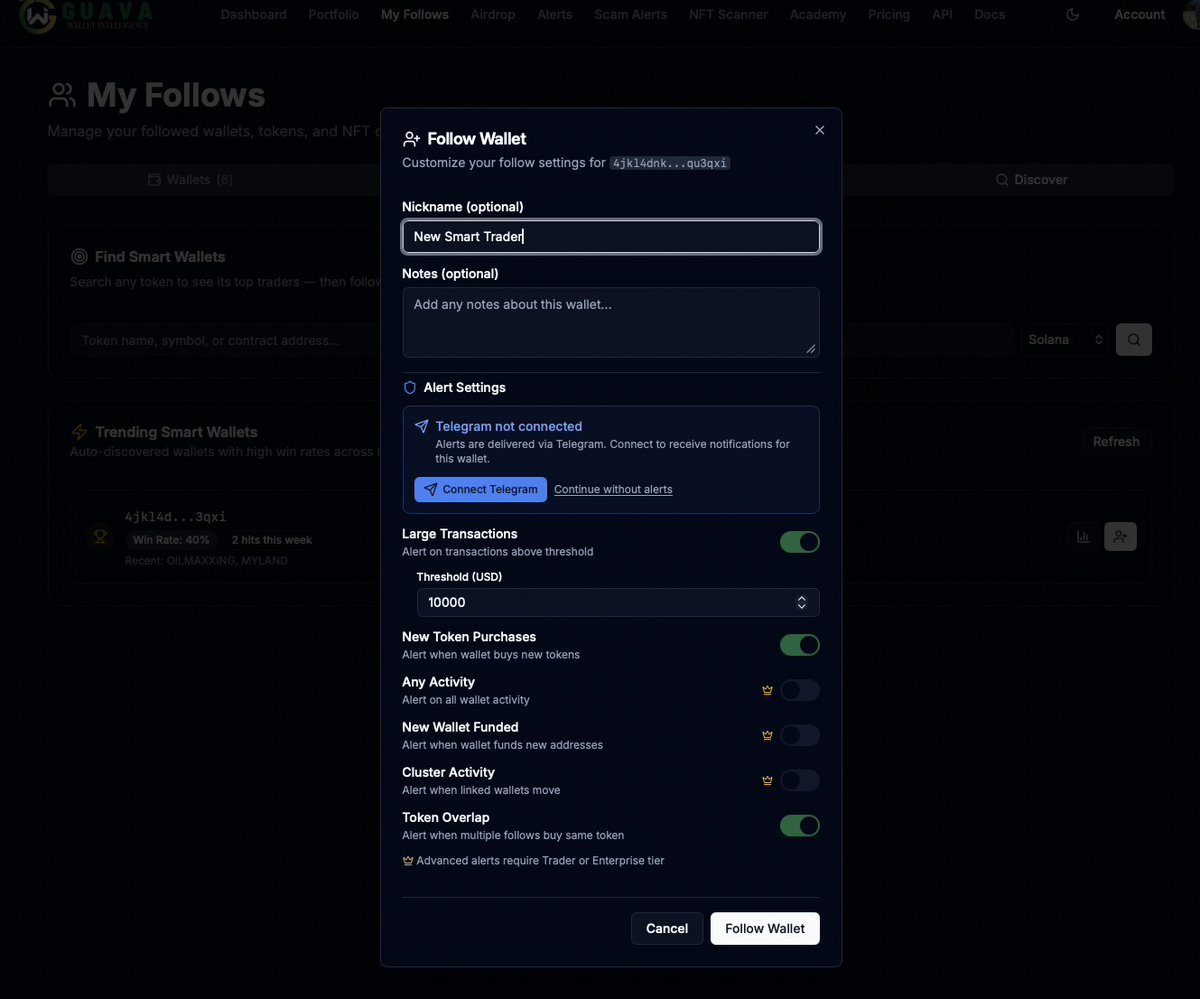The width and height of the screenshot is (1200, 999).
Task: Open the Pricing nav item
Action: (889, 14)
